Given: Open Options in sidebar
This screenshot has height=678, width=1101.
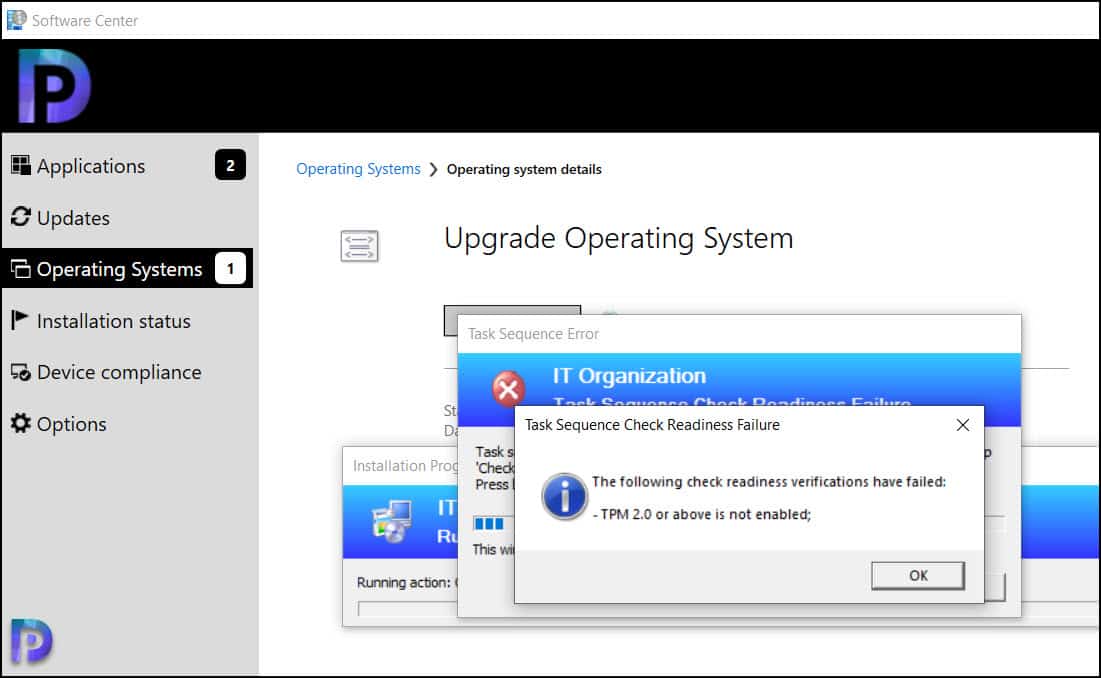Looking at the screenshot, I should point(128,424).
